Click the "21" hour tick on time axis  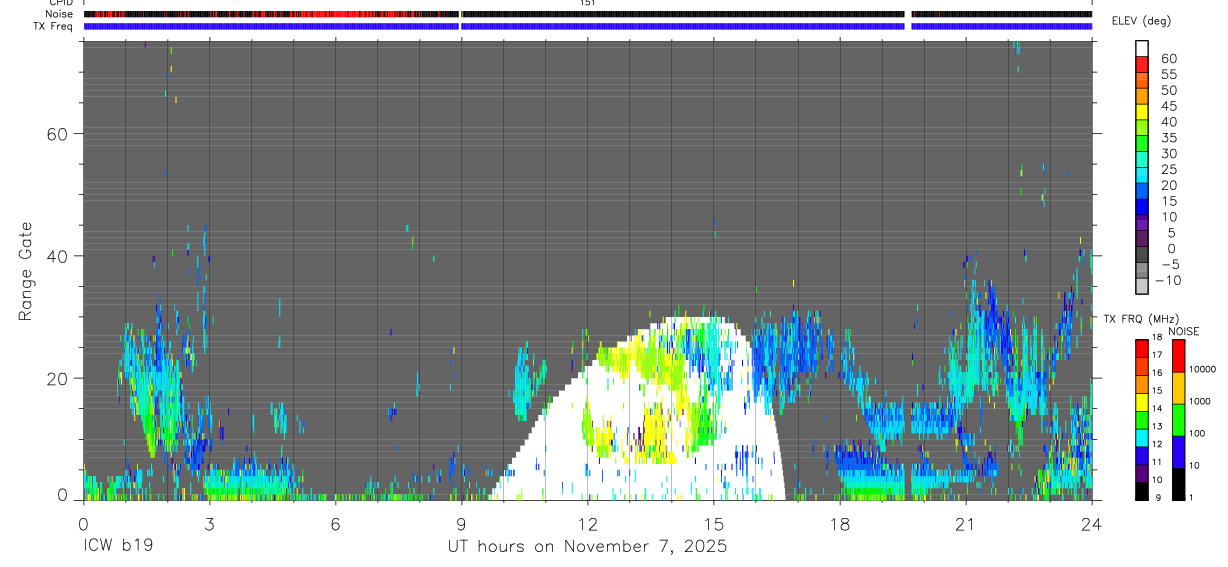click(966, 523)
